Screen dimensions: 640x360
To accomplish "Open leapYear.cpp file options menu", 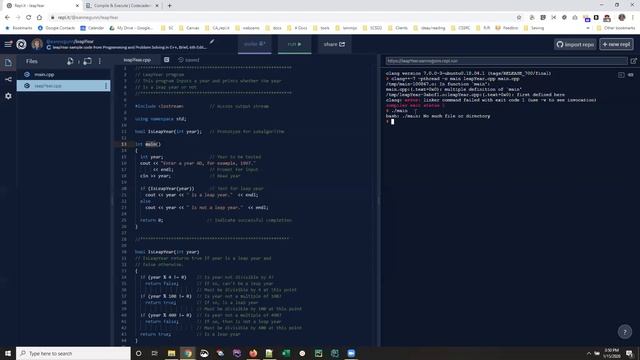I will click(x=106, y=86).
